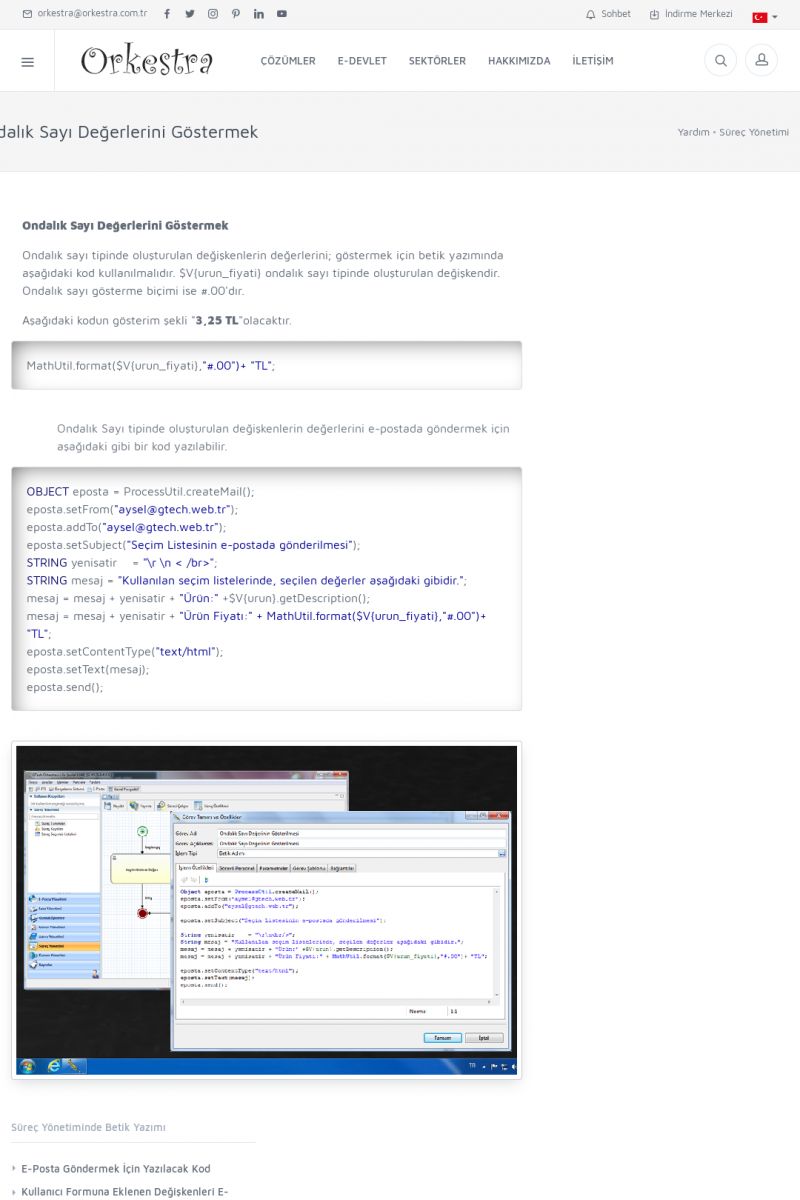This screenshot has width=800, height=1200.
Task: Open the Twitter social icon
Action: click(190, 14)
